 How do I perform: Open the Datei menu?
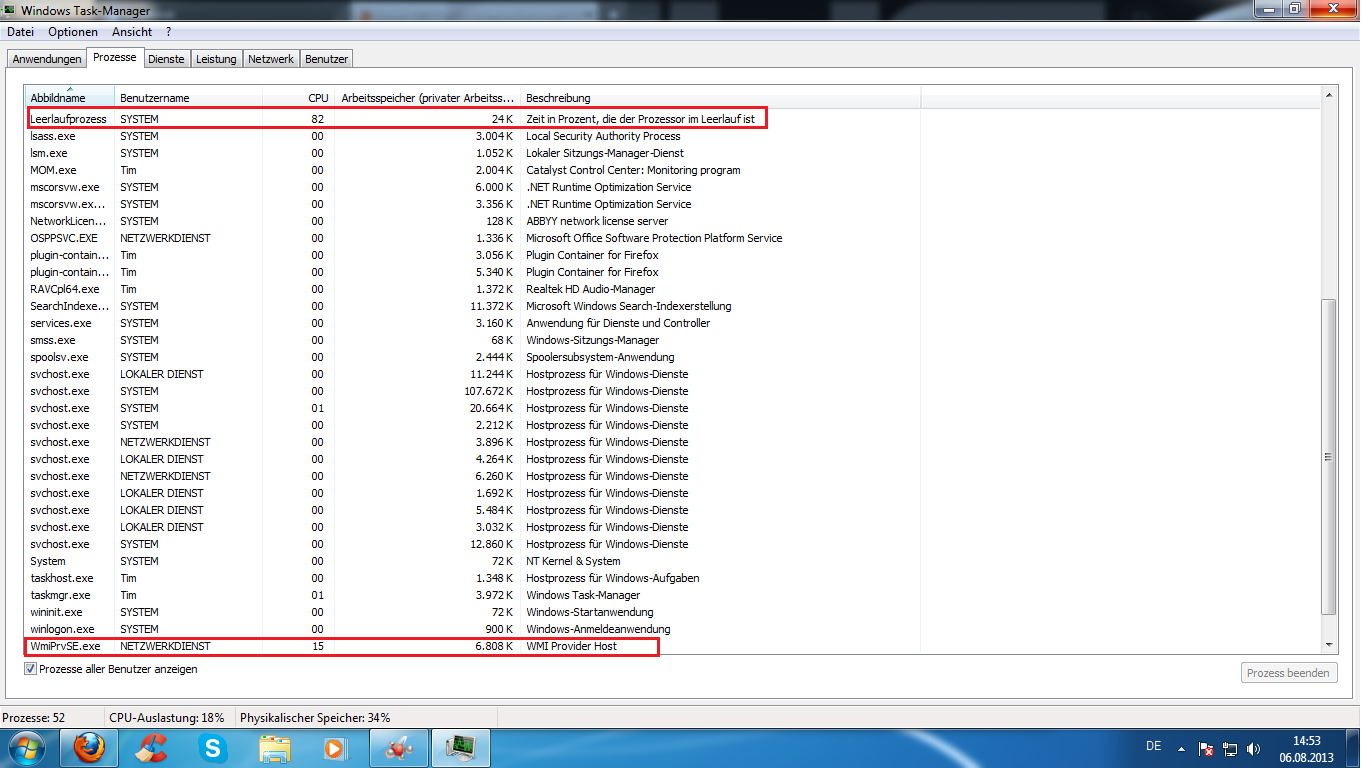(20, 32)
